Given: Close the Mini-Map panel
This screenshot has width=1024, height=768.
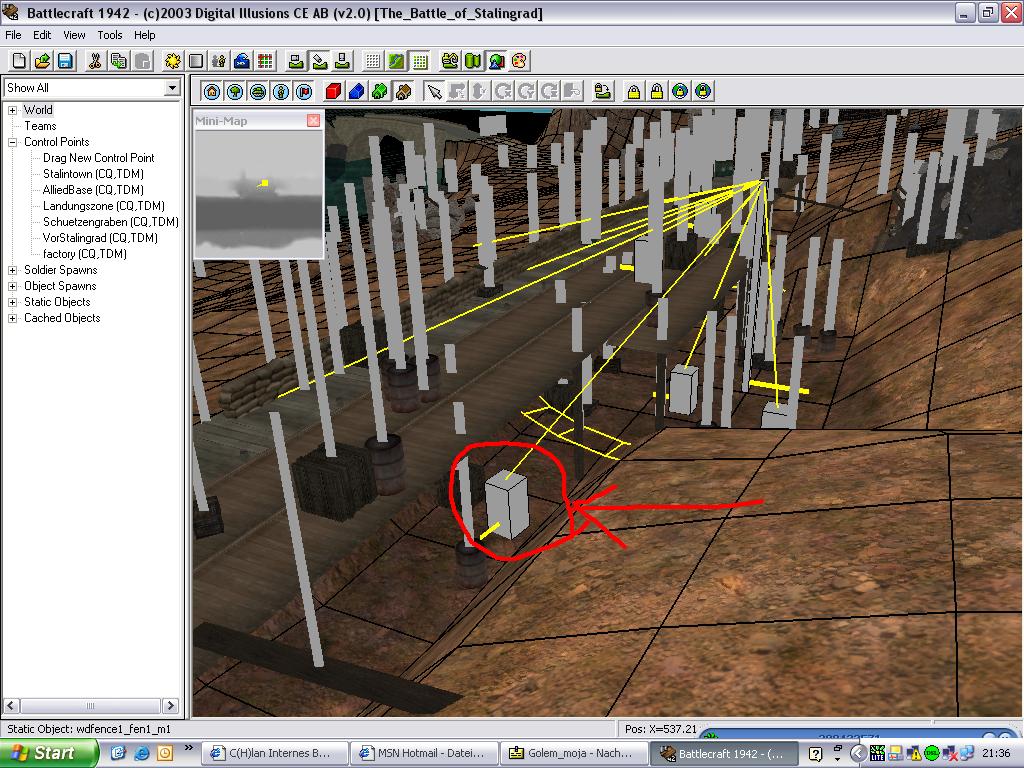Looking at the screenshot, I should pos(313,121).
